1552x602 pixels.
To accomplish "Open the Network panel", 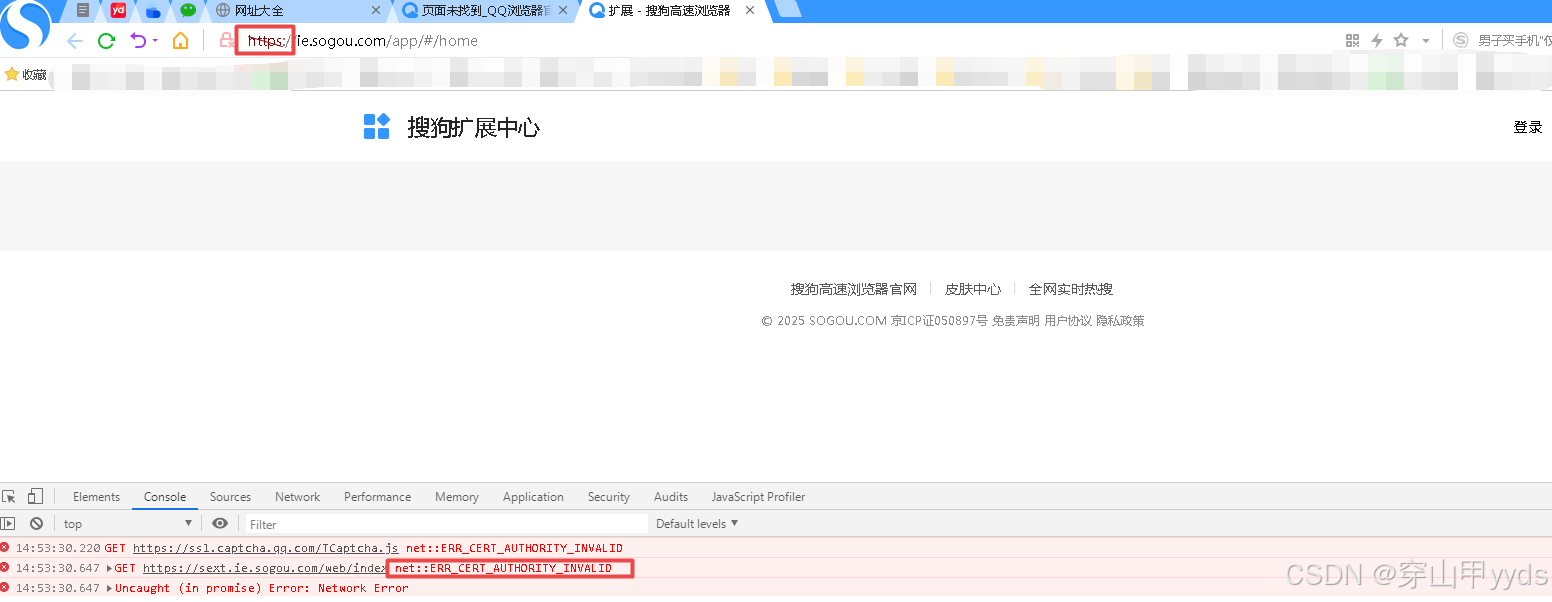I will (x=298, y=497).
